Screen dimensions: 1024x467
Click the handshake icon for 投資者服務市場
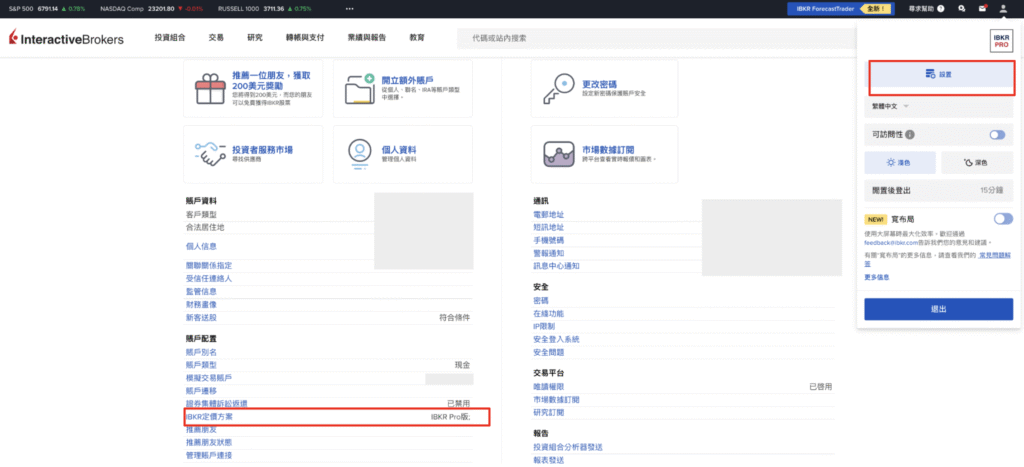[211, 154]
